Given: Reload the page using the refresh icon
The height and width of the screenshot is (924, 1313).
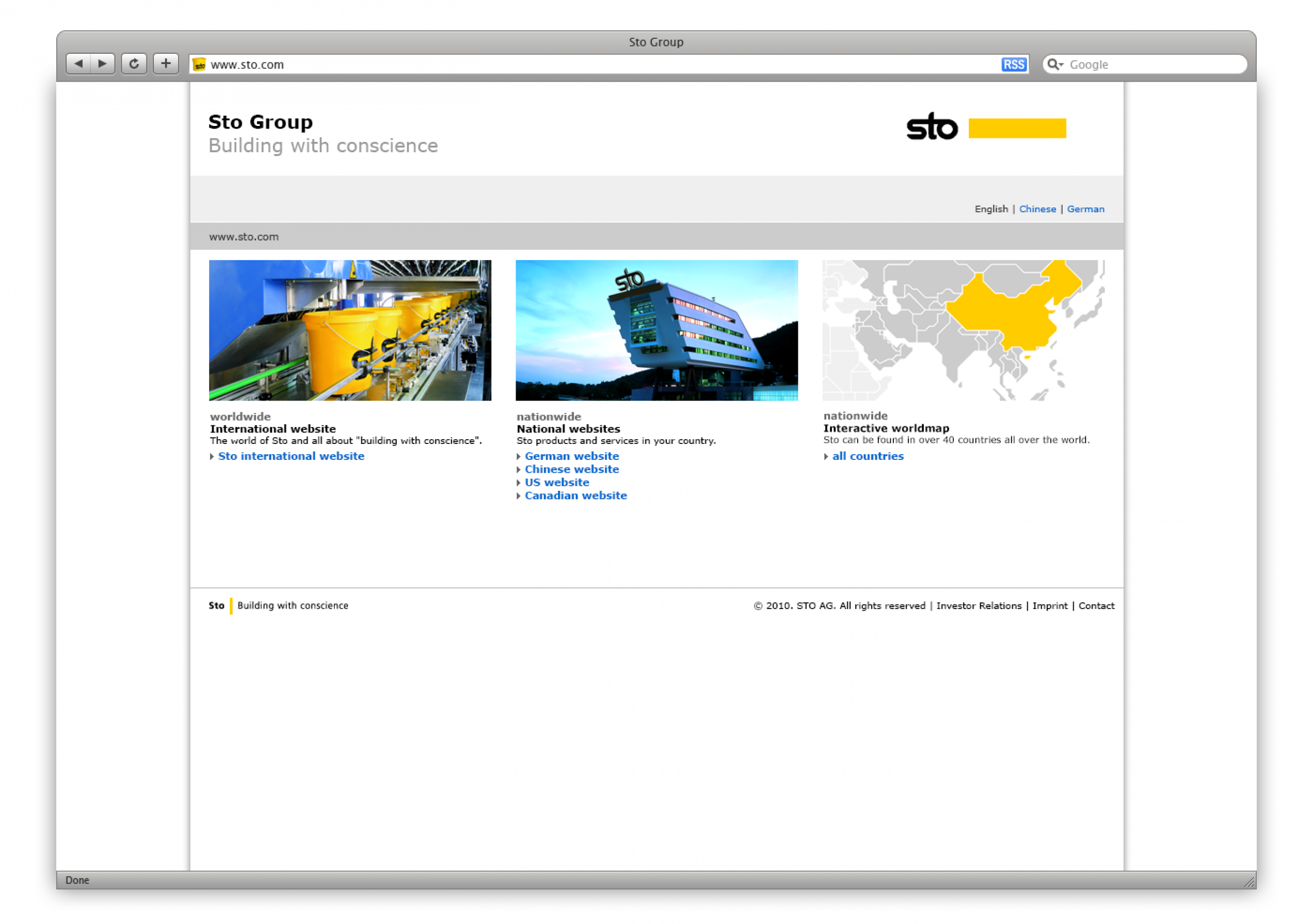Looking at the screenshot, I should 134,63.
